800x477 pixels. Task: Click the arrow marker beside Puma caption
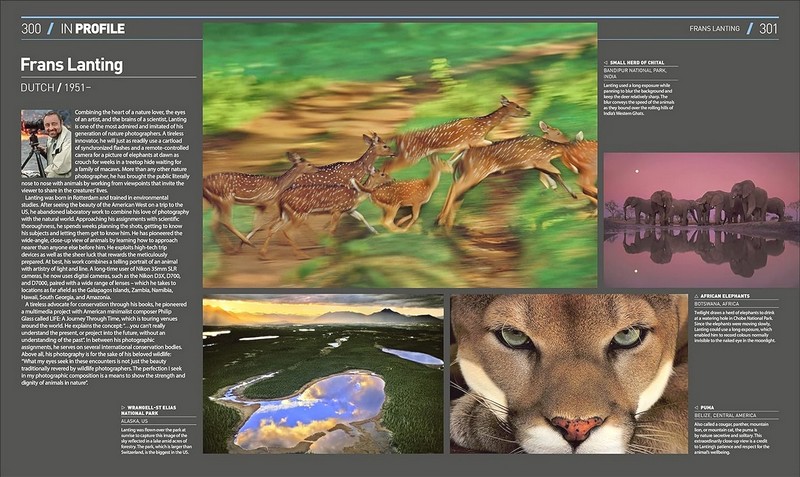pos(695,408)
